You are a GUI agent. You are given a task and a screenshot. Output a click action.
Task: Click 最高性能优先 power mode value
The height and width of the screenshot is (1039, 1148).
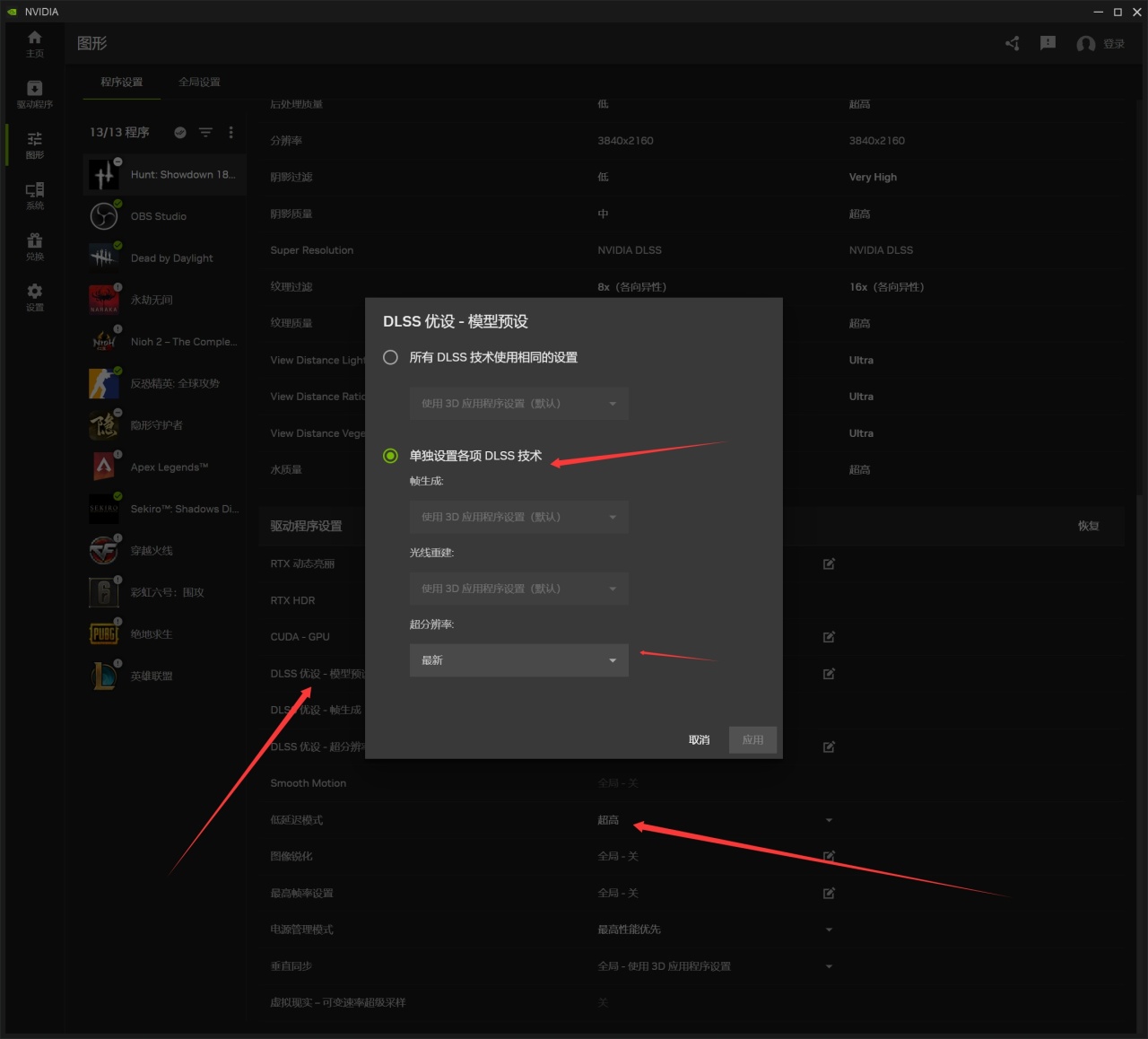(629, 930)
